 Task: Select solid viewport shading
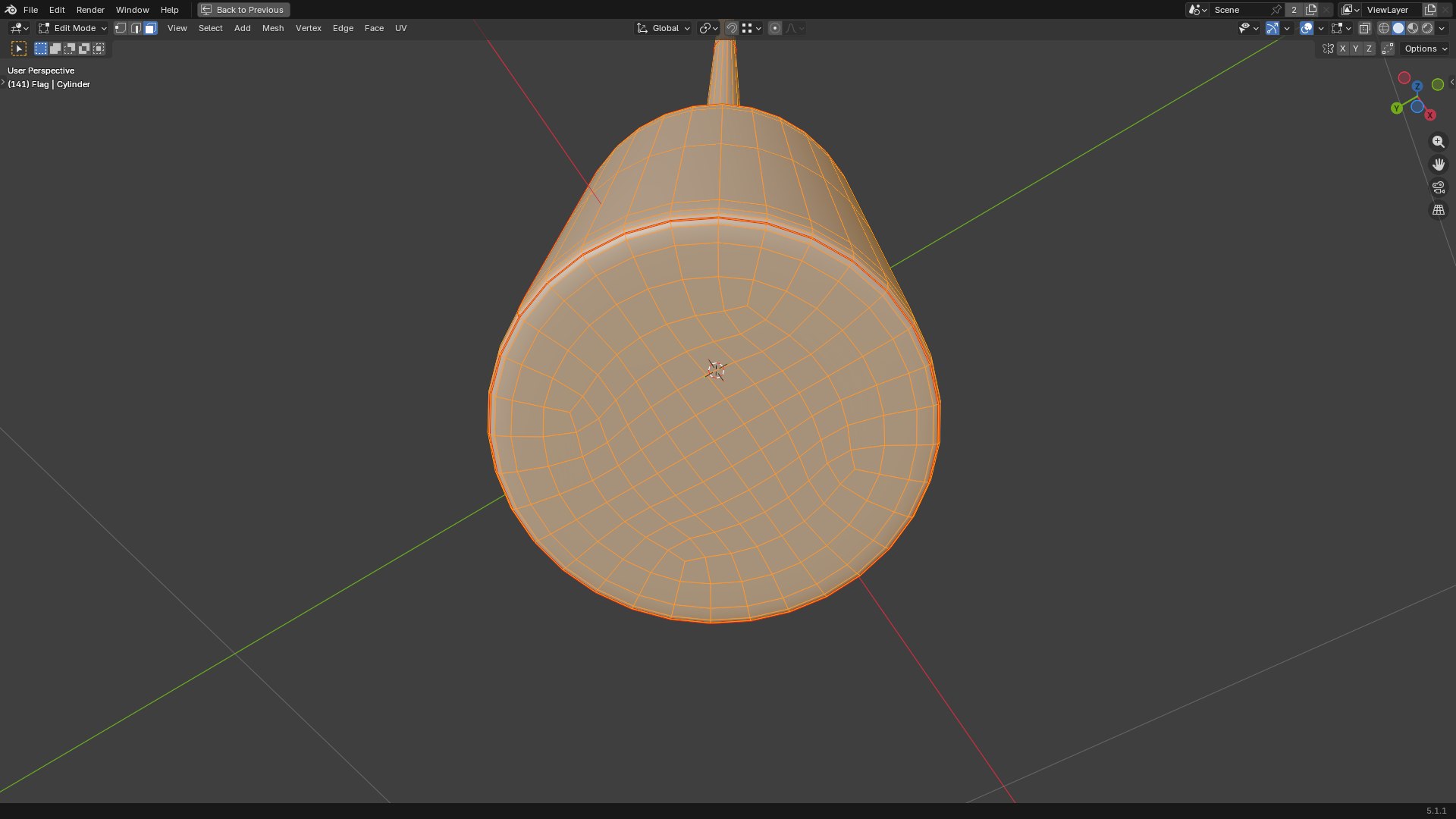(x=1398, y=28)
